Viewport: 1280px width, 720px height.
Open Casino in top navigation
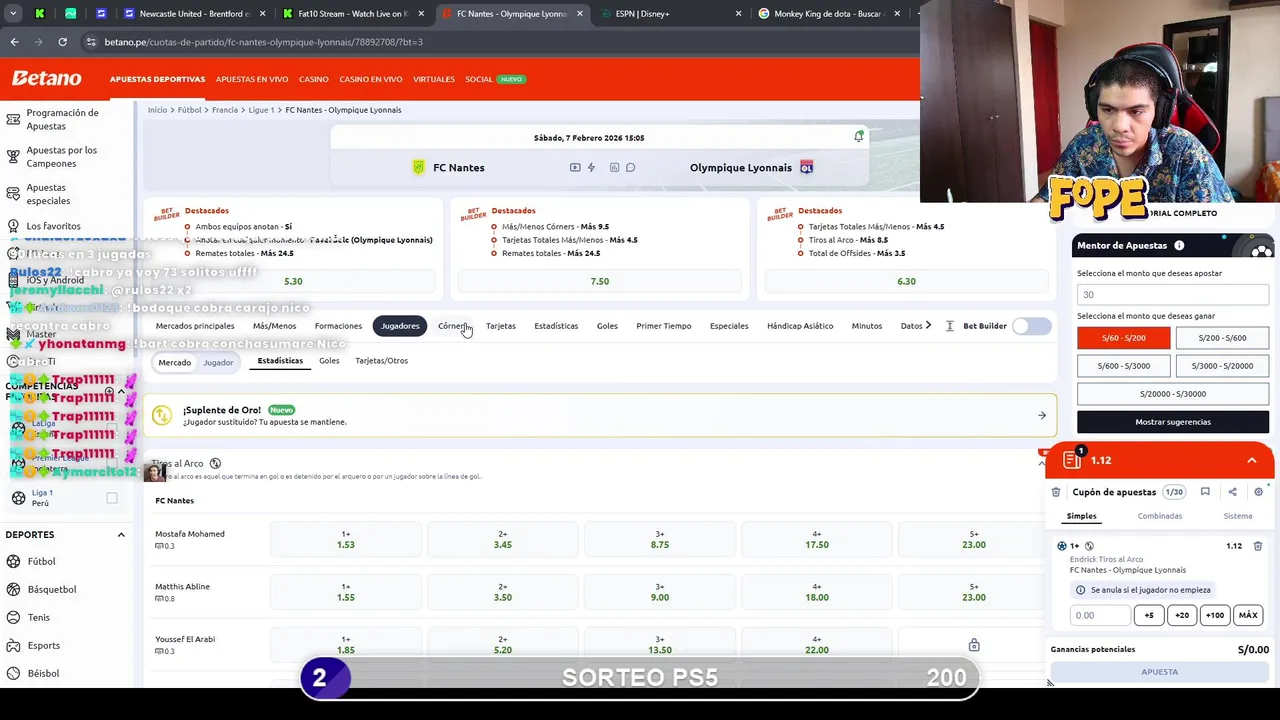(313, 79)
